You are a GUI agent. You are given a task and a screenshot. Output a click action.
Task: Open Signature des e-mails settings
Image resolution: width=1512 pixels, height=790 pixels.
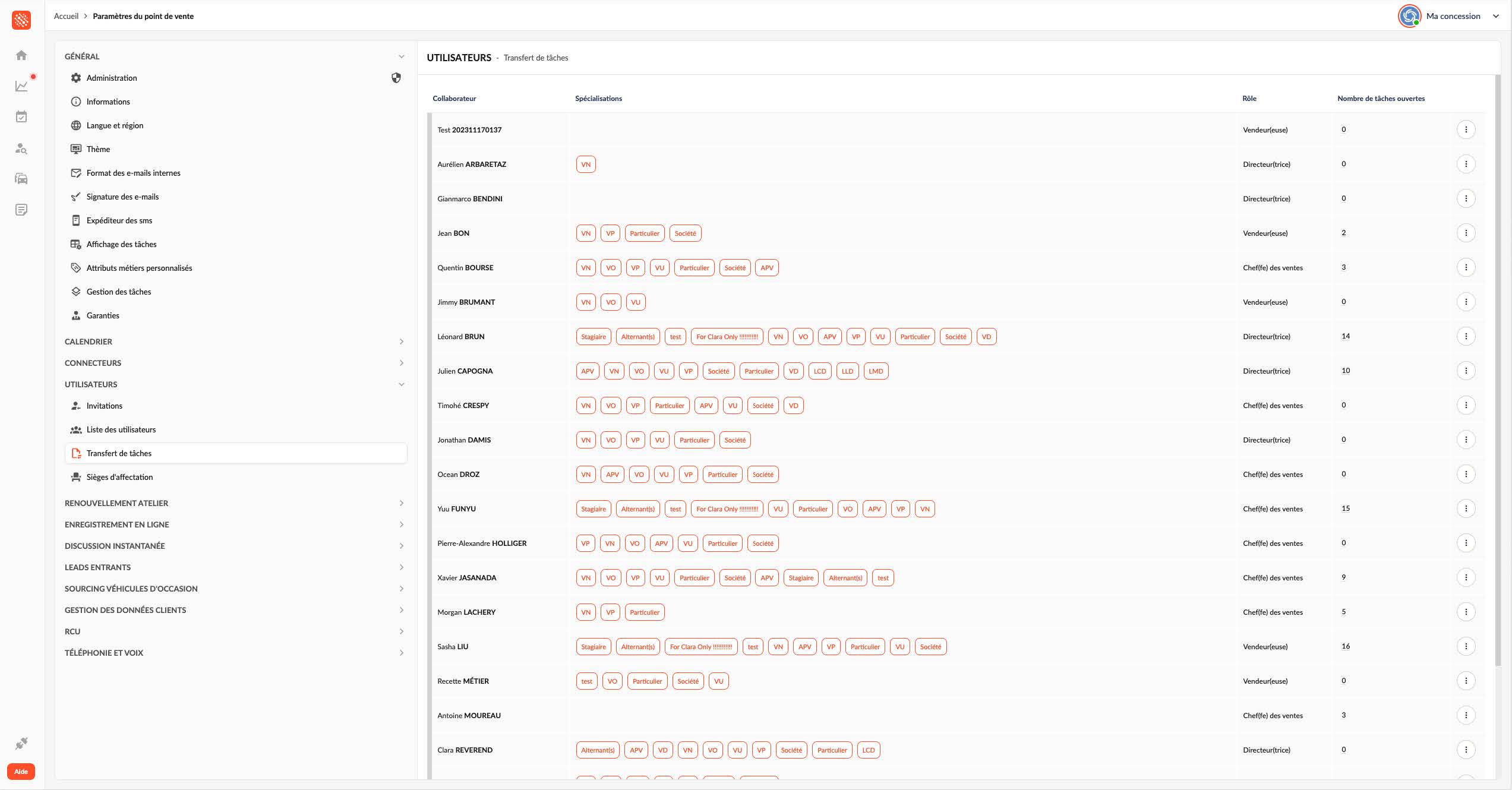point(235,197)
